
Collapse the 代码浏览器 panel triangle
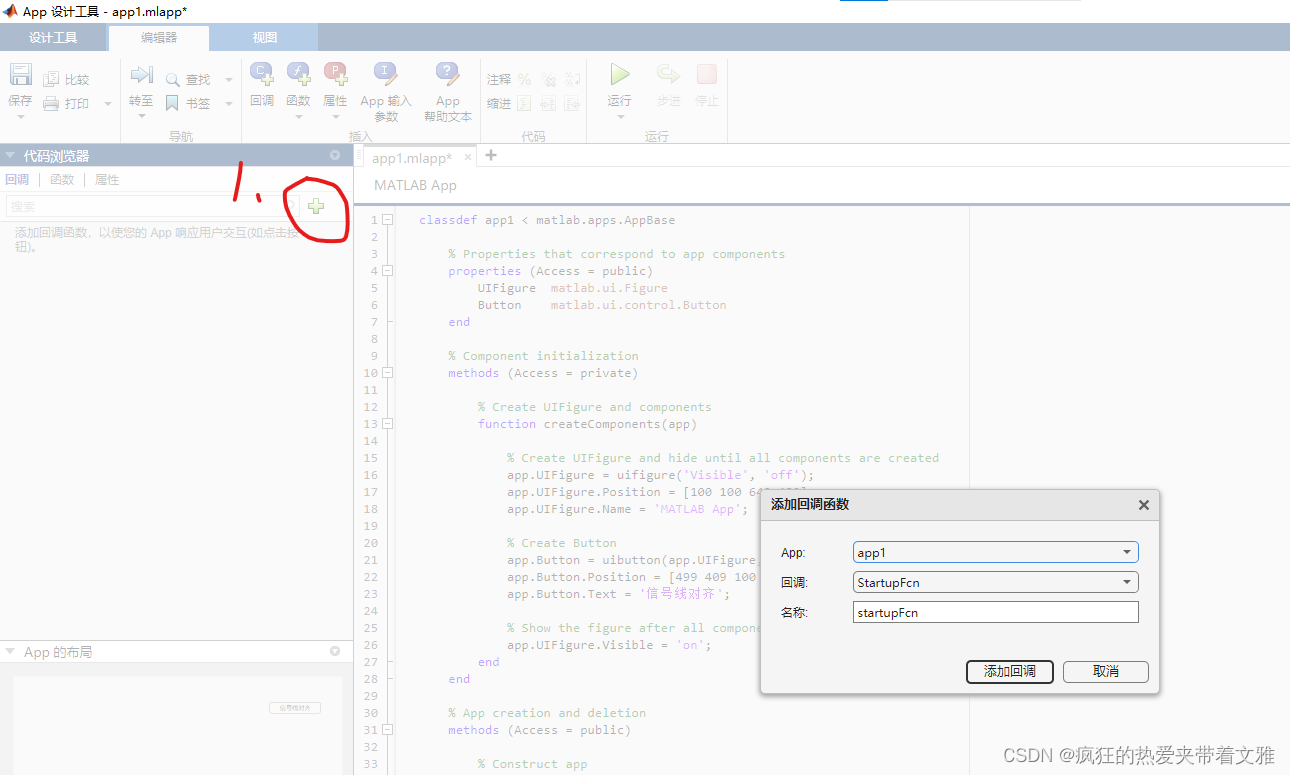[10, 155]
